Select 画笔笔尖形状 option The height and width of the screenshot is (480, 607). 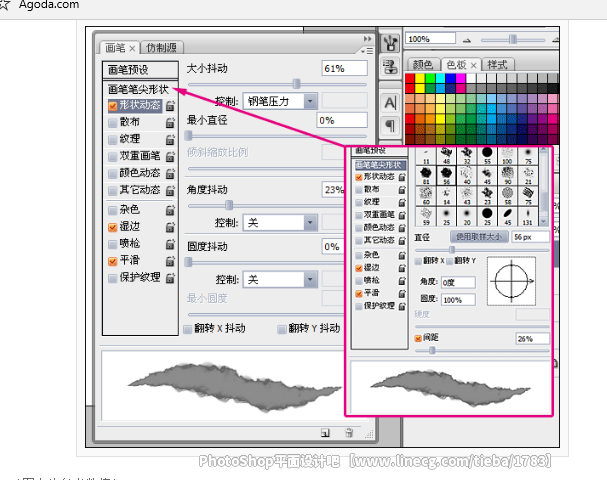138,89
